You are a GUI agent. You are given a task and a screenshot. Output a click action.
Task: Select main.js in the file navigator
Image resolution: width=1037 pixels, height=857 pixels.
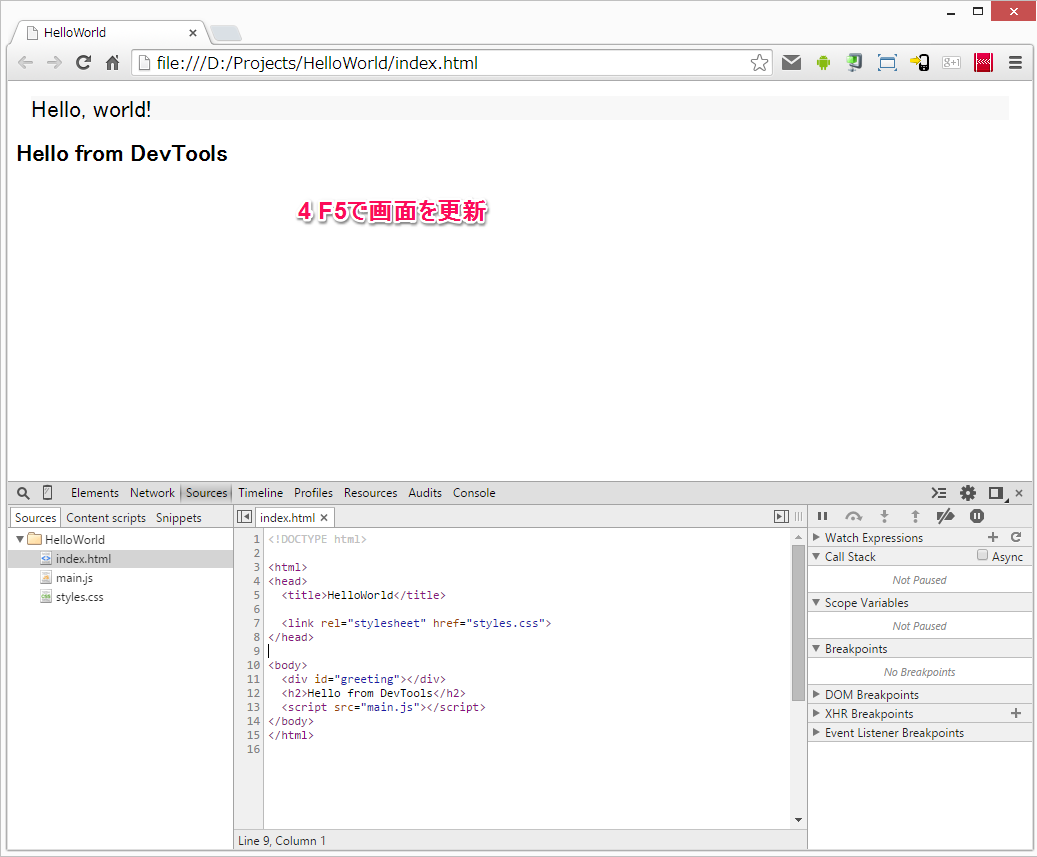click(74, 577)
